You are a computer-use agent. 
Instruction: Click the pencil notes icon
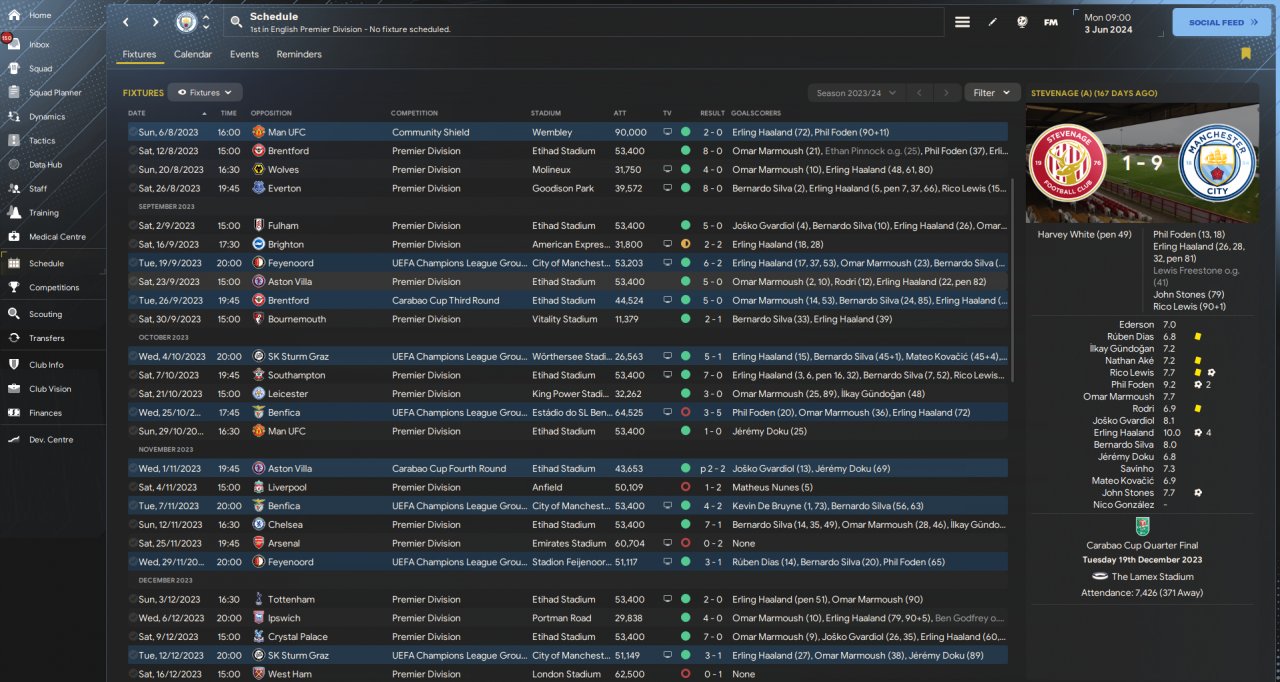(993, 22)
